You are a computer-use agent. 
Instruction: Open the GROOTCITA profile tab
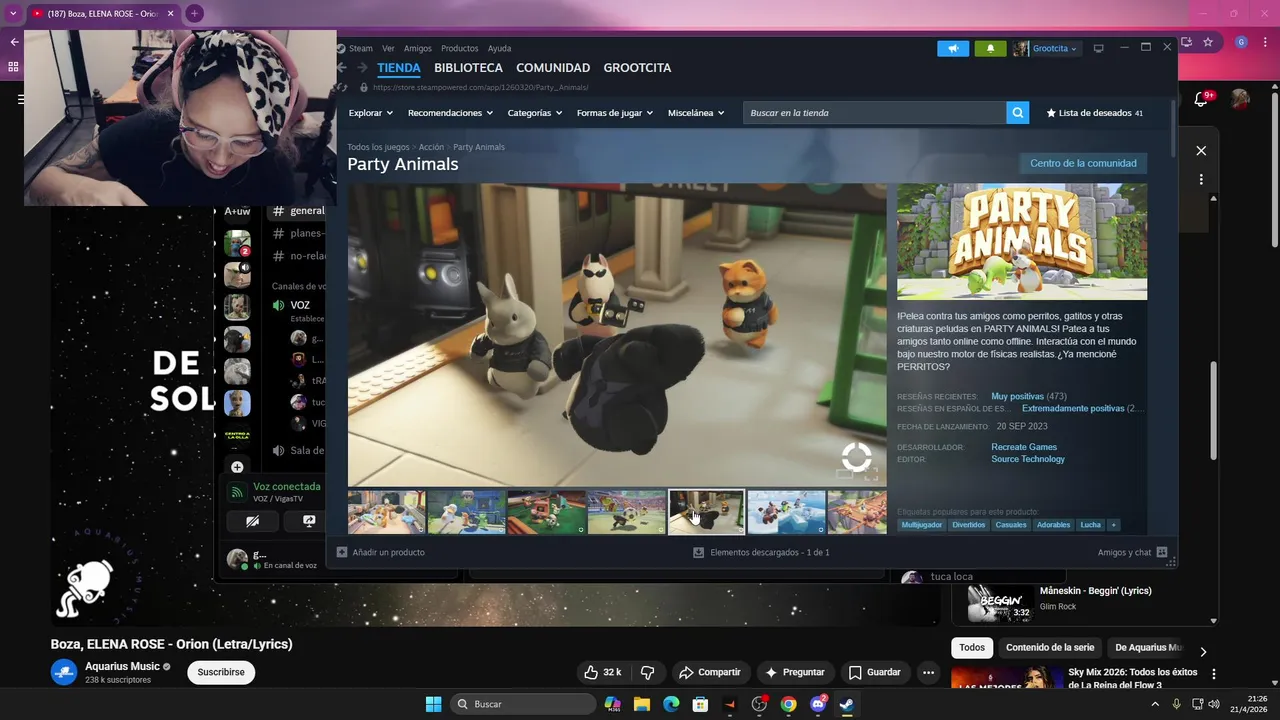tap(637, 68)
